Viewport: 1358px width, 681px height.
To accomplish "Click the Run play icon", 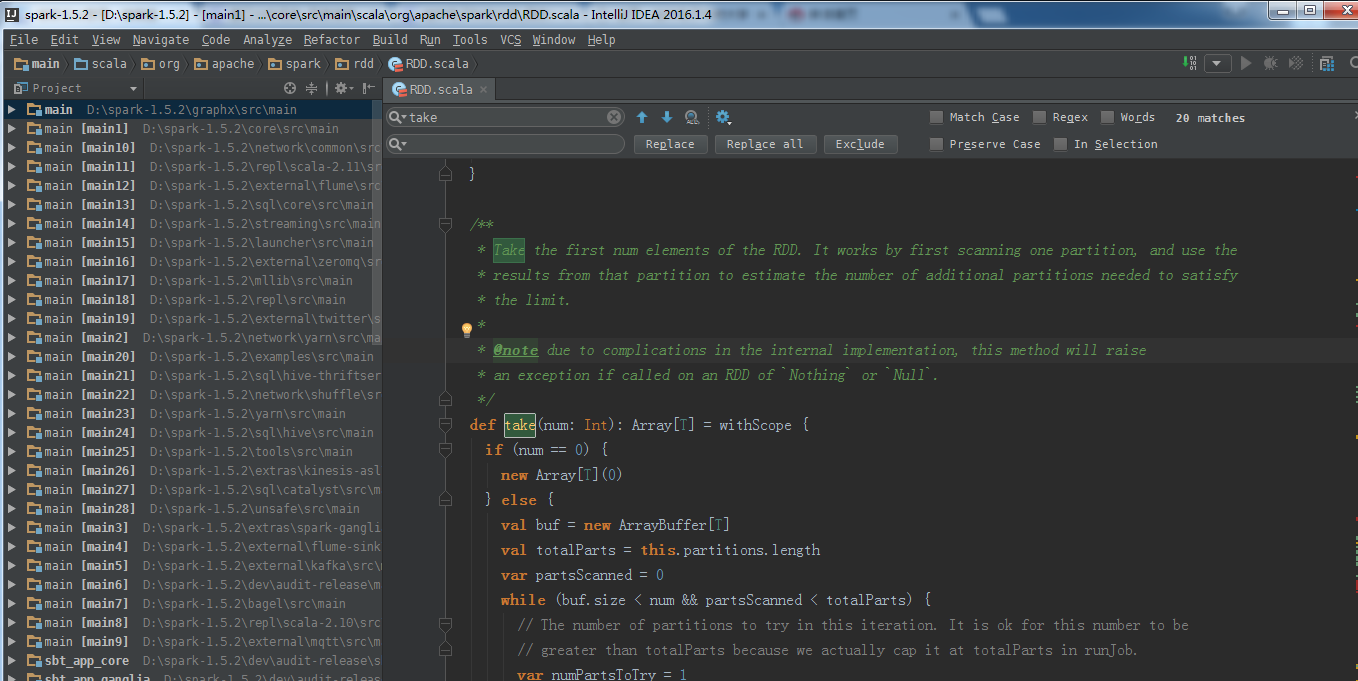I will (x=1246, y=63).
